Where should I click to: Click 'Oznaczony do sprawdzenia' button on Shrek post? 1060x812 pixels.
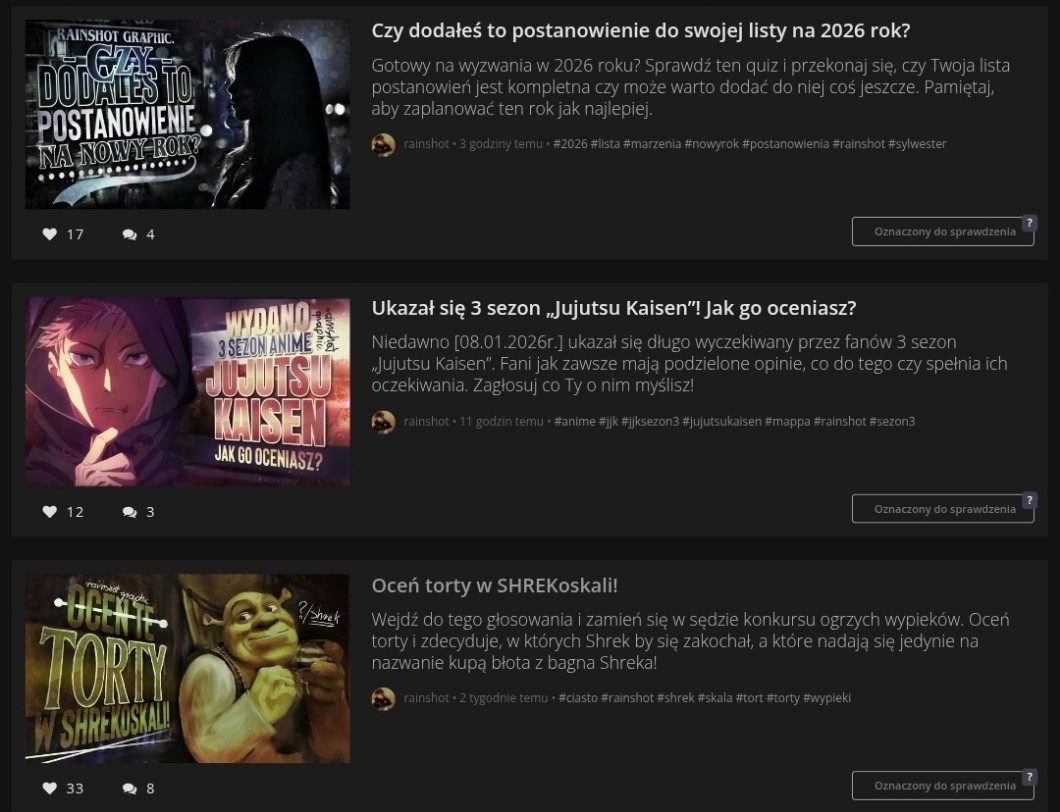pos(943,786)
